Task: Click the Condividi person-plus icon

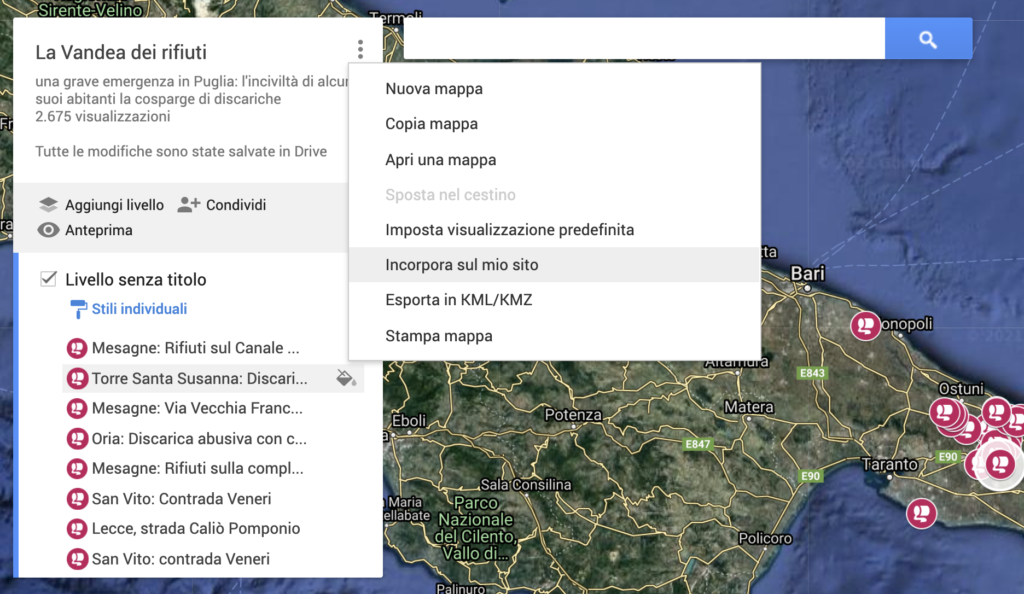Action: pos(188,204)
